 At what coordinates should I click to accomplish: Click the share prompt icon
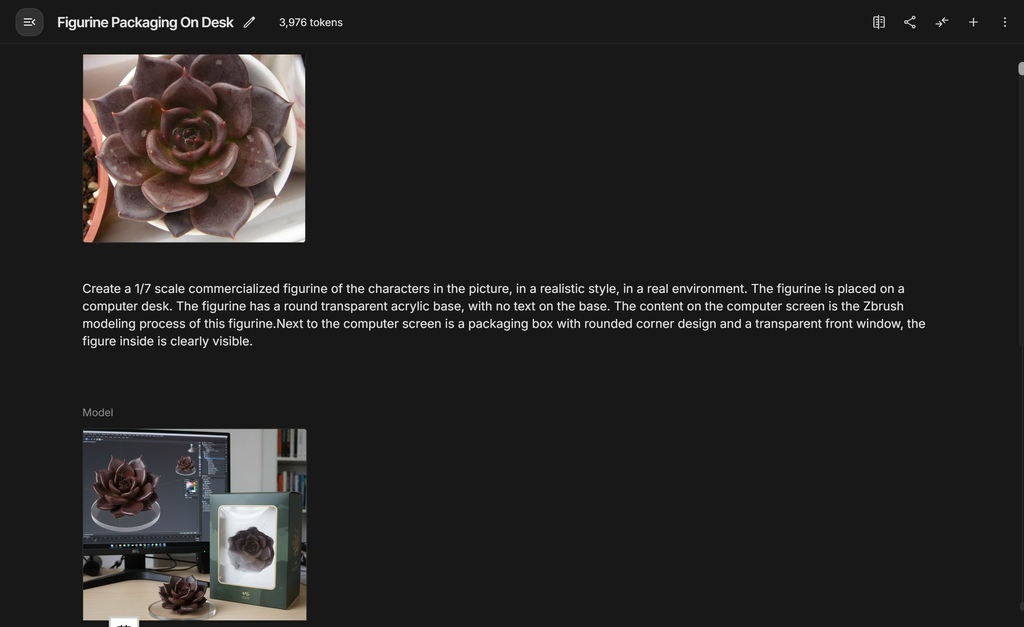tap(910, 22)
